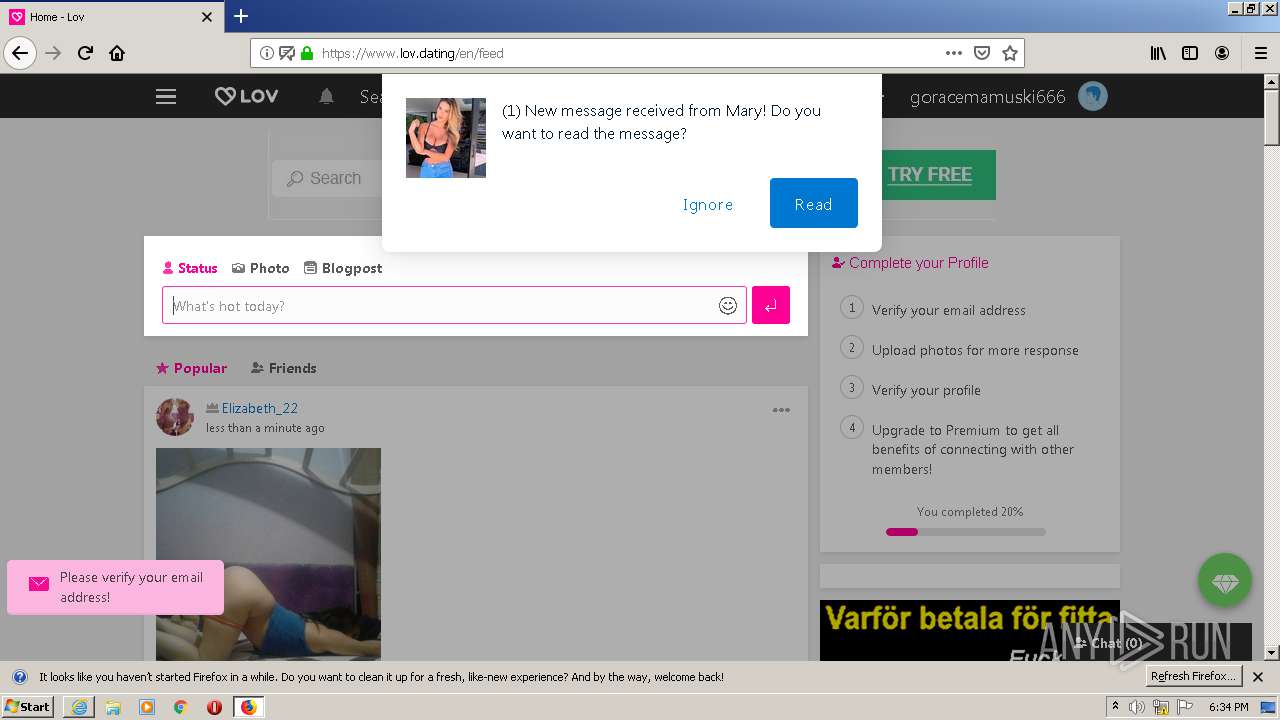
Task: Open Chrome from the taskbar
Action: coord(180,707)
